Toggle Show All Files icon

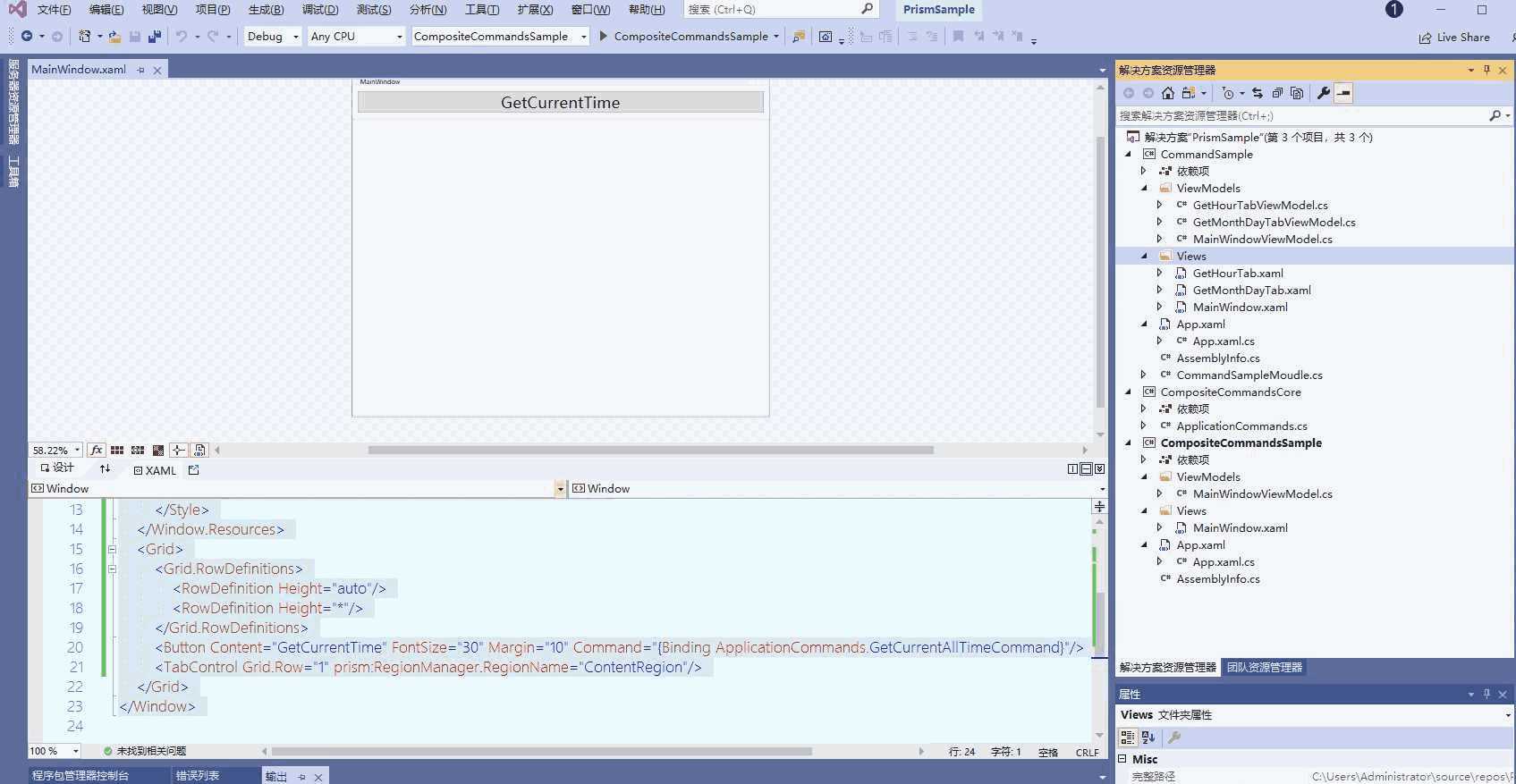pos(1297,93)
